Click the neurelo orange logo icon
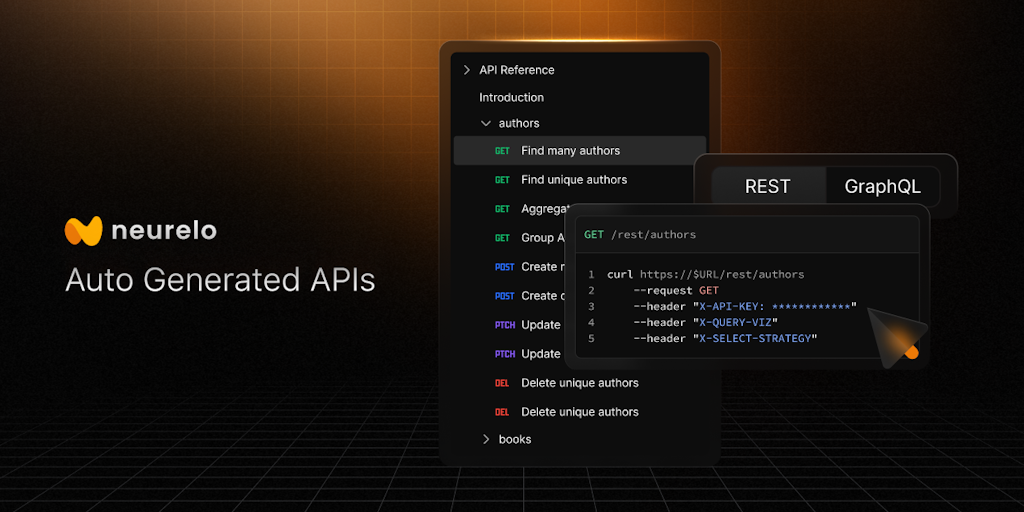Viewport: 1024px width, 512px height. click(x=84, y=231)
